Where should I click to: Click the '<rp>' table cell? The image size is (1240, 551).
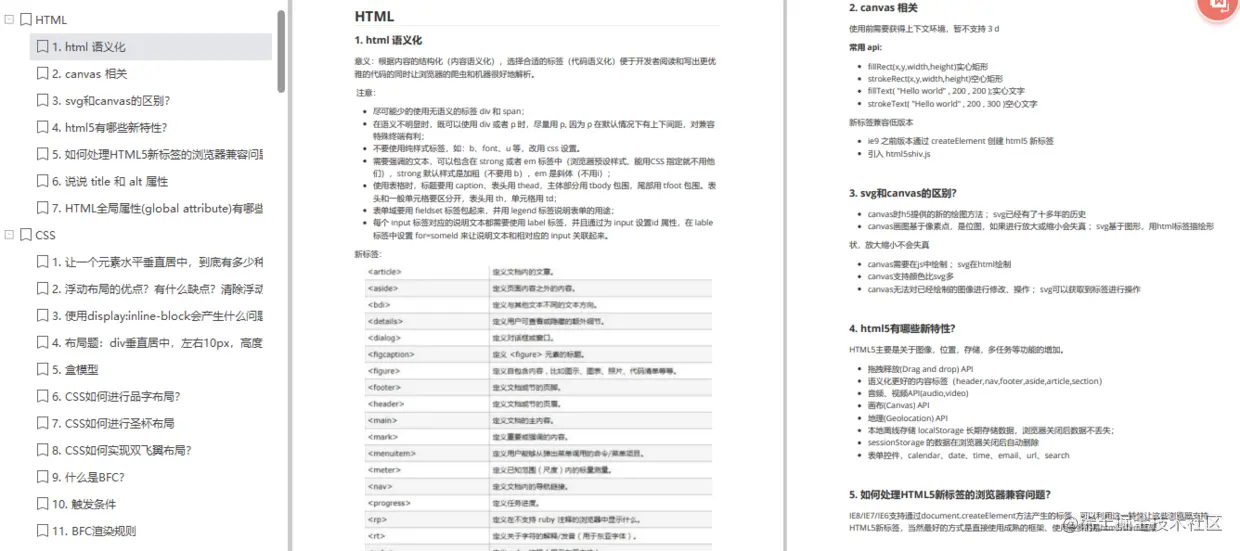click(426, 519)
